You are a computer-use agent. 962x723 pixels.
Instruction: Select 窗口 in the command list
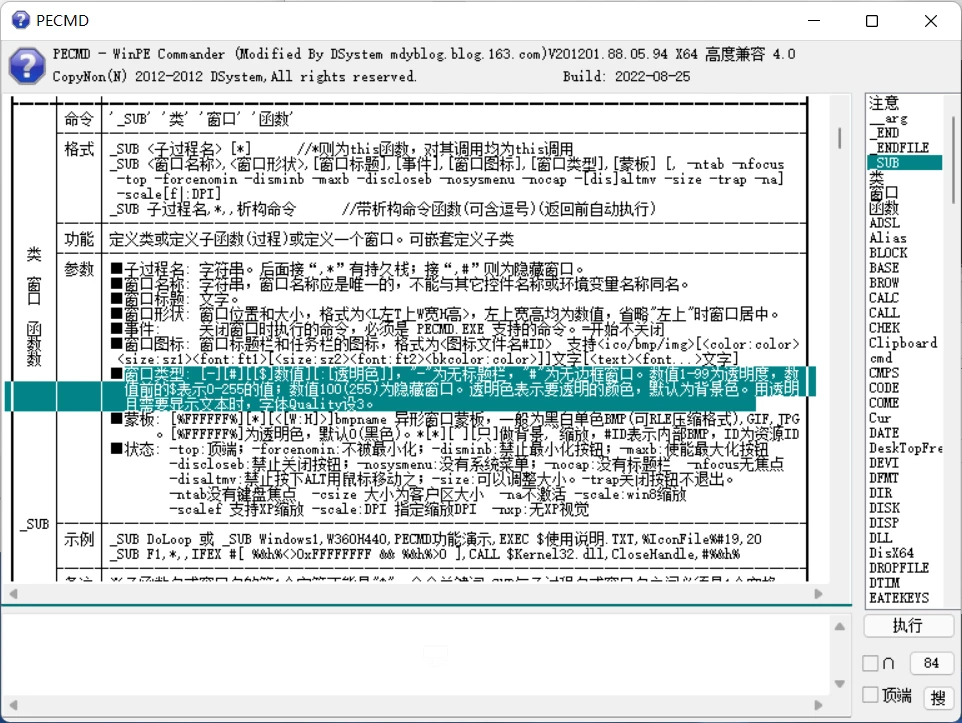pos(883,193)
